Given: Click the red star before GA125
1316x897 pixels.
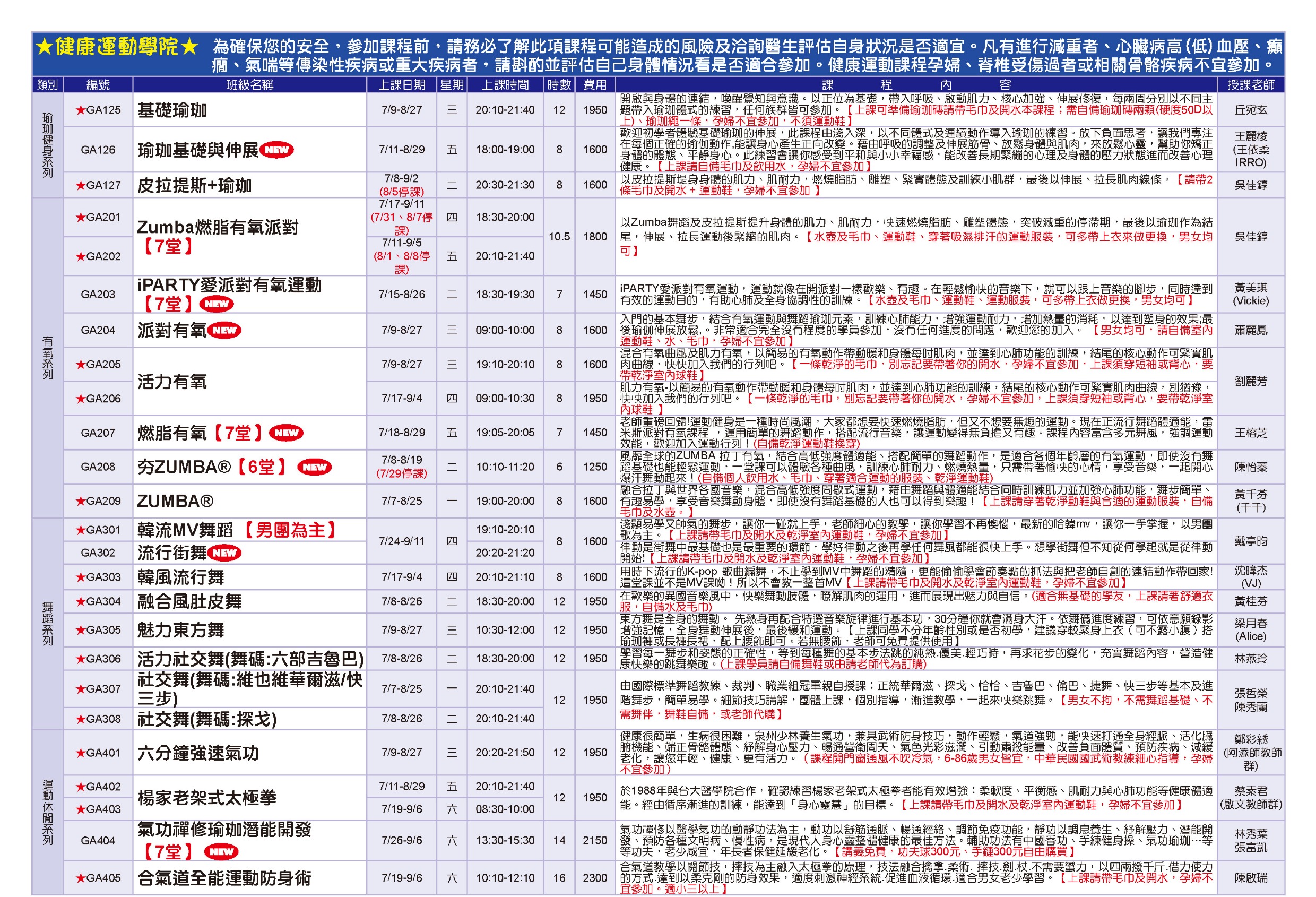Looking at the screenshot, I should [x=81, y=110].
